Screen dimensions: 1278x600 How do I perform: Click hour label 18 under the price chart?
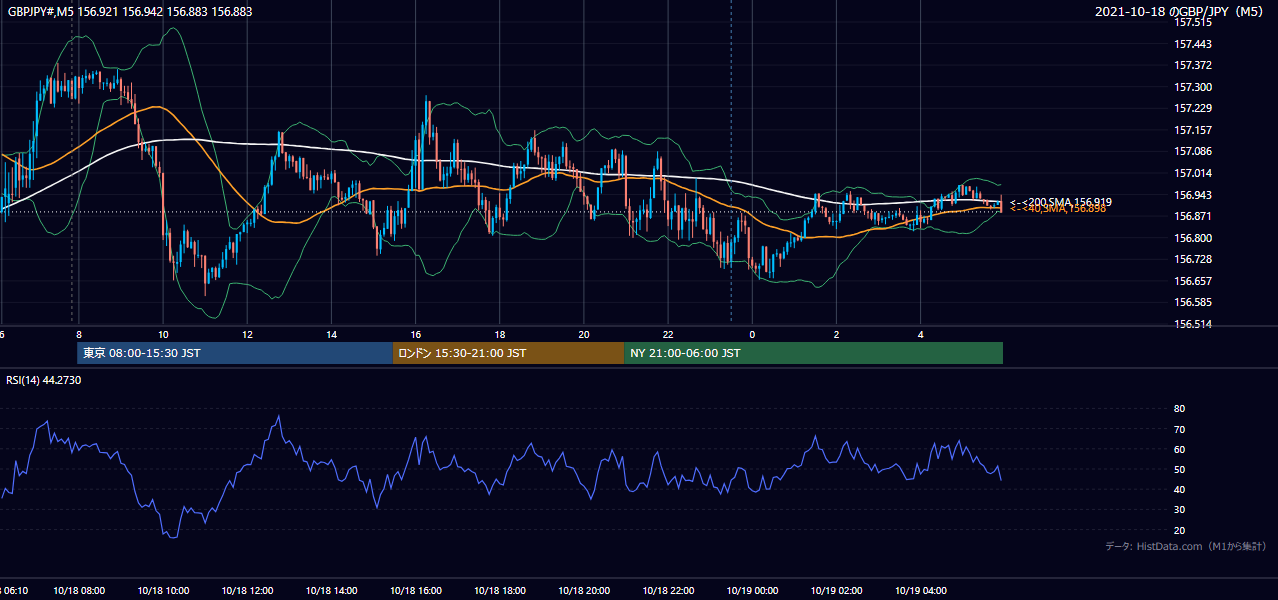click(500, 335)
